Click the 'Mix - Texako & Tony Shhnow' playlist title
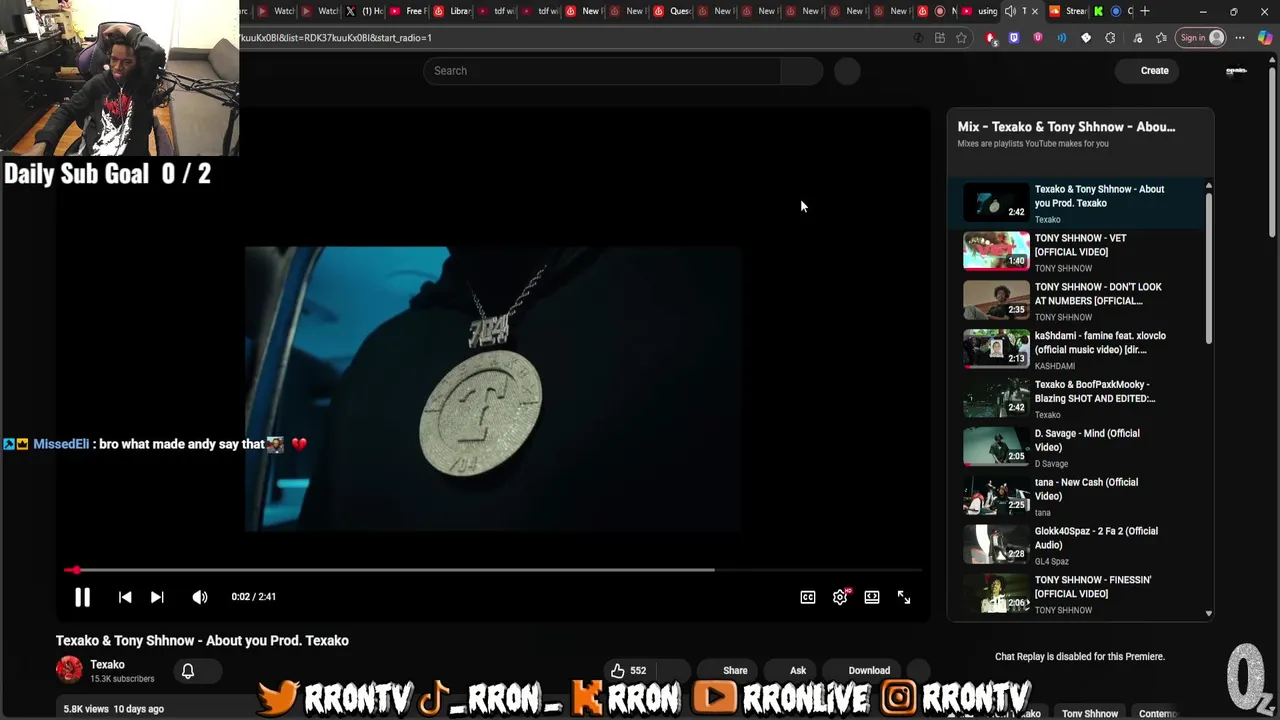 coord(1066,127)
